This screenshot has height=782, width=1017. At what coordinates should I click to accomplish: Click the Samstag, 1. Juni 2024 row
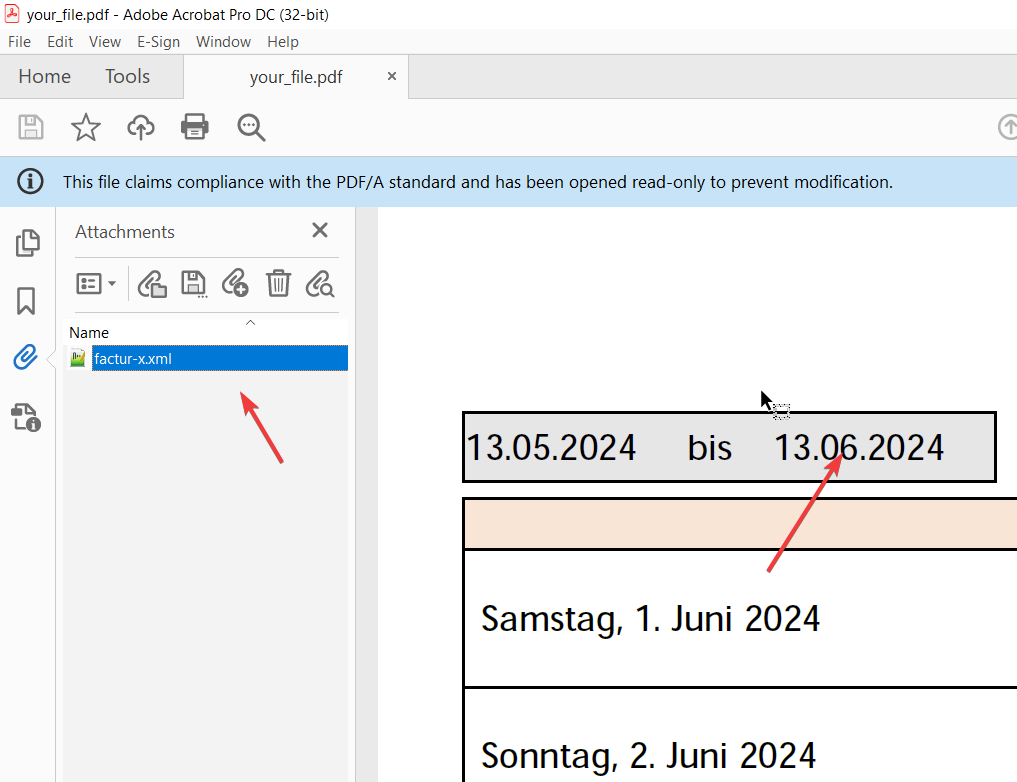[741, 619]
